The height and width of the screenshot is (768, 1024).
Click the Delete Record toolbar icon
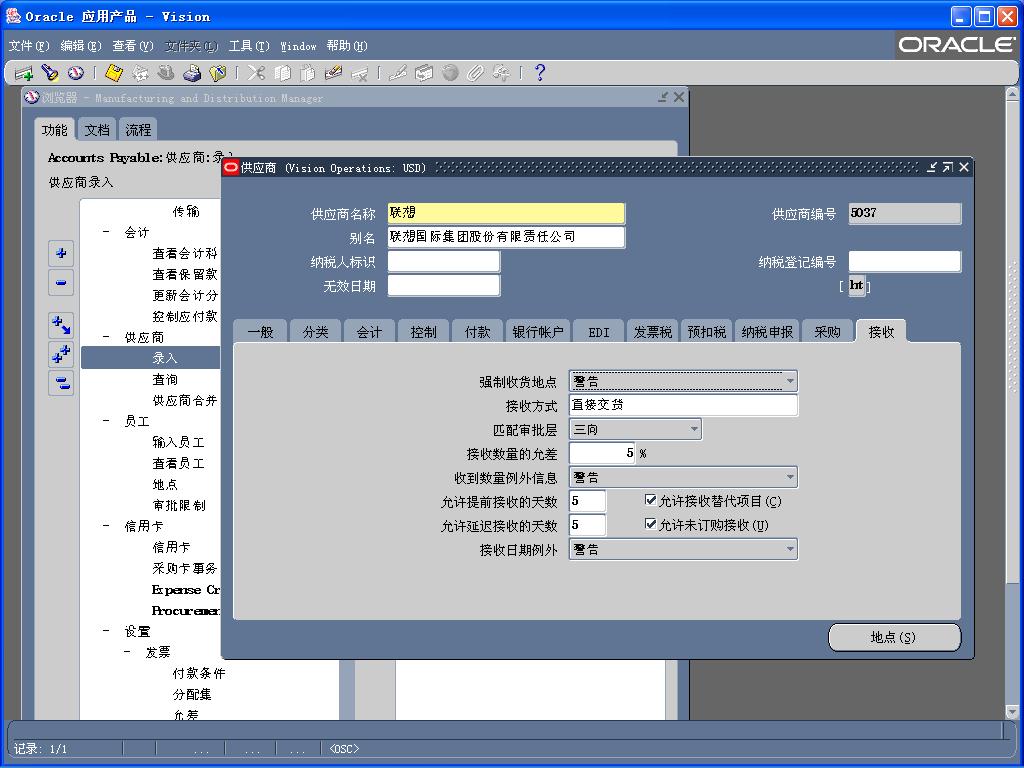tap(360, 73)
